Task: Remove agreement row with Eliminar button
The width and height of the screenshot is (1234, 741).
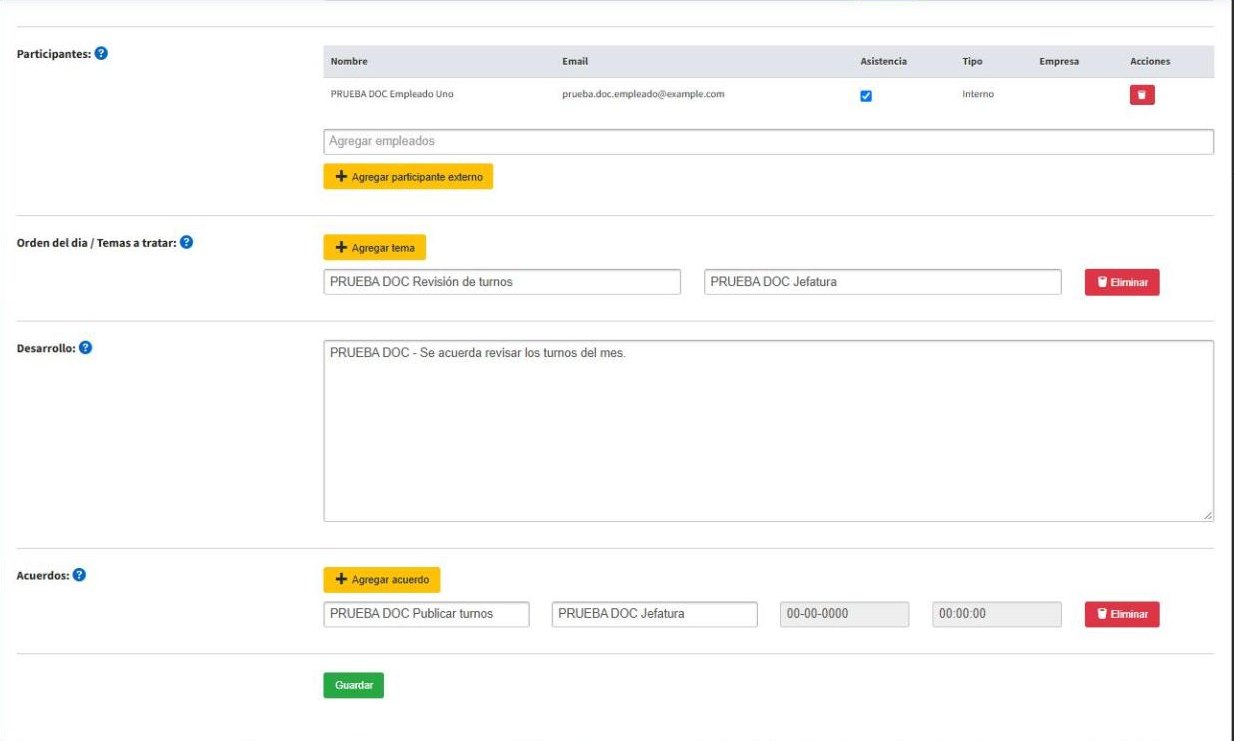Action: (x=1122, y=614)
